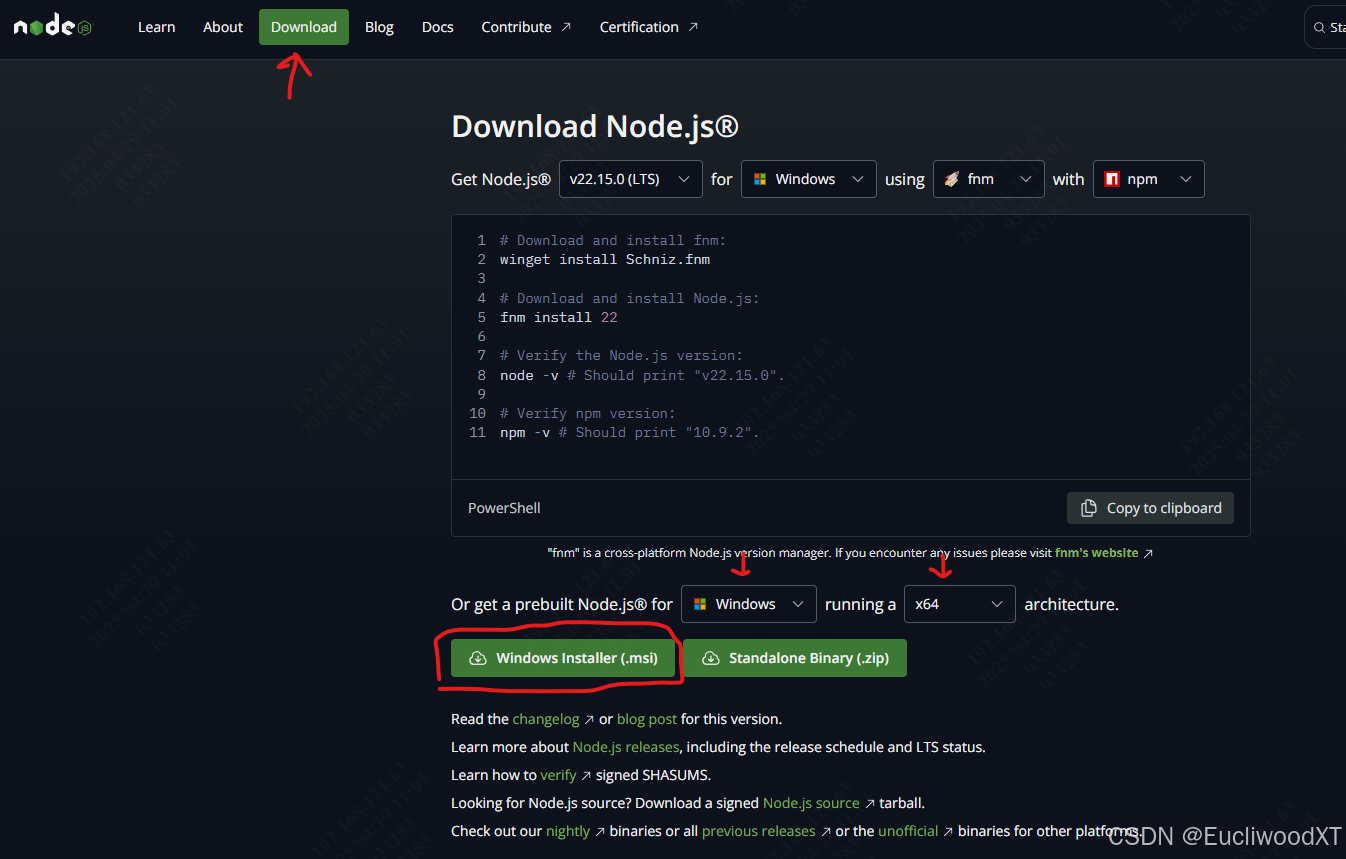Open the fnm's website link
The image size is (1346, 859).
click(1104, 553)
